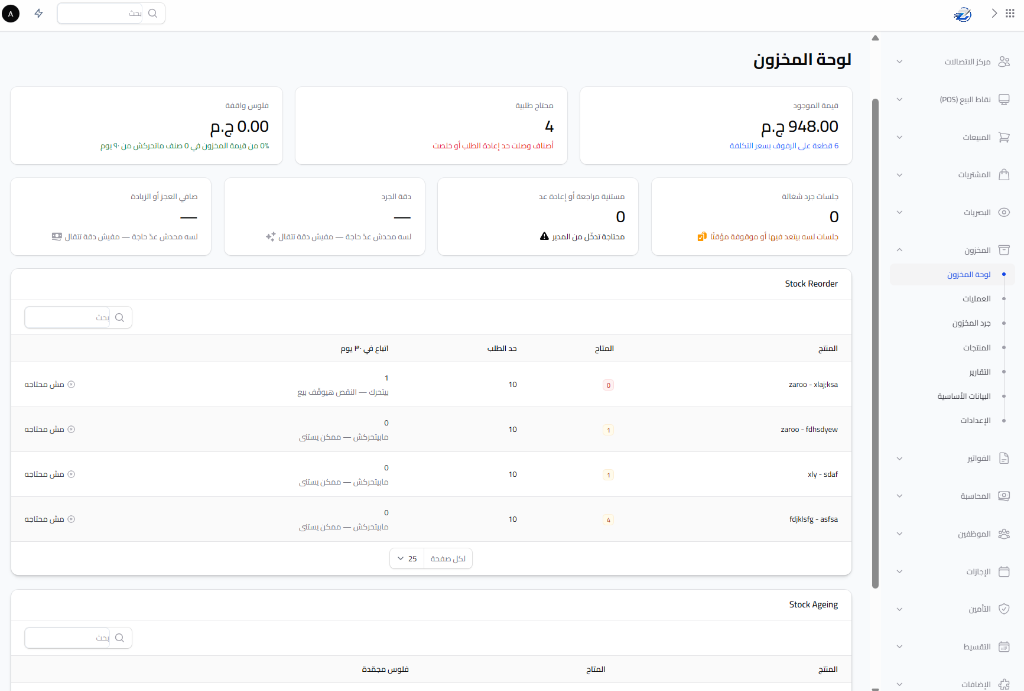Viewport: 1024px width, 691px height.
Task: Open التقارير submenu item
Action: (x=980, y=372)
